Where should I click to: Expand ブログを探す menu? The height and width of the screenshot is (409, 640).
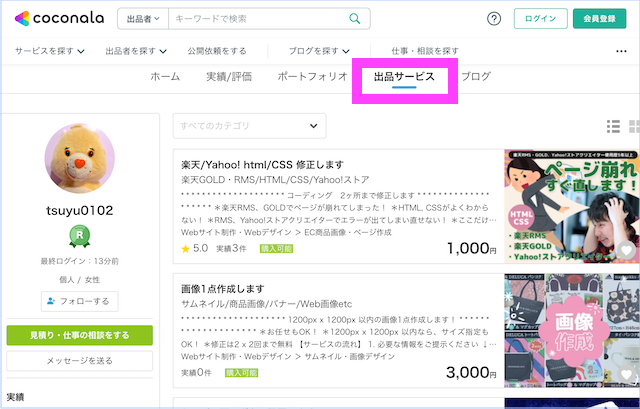tap(319, 51)
